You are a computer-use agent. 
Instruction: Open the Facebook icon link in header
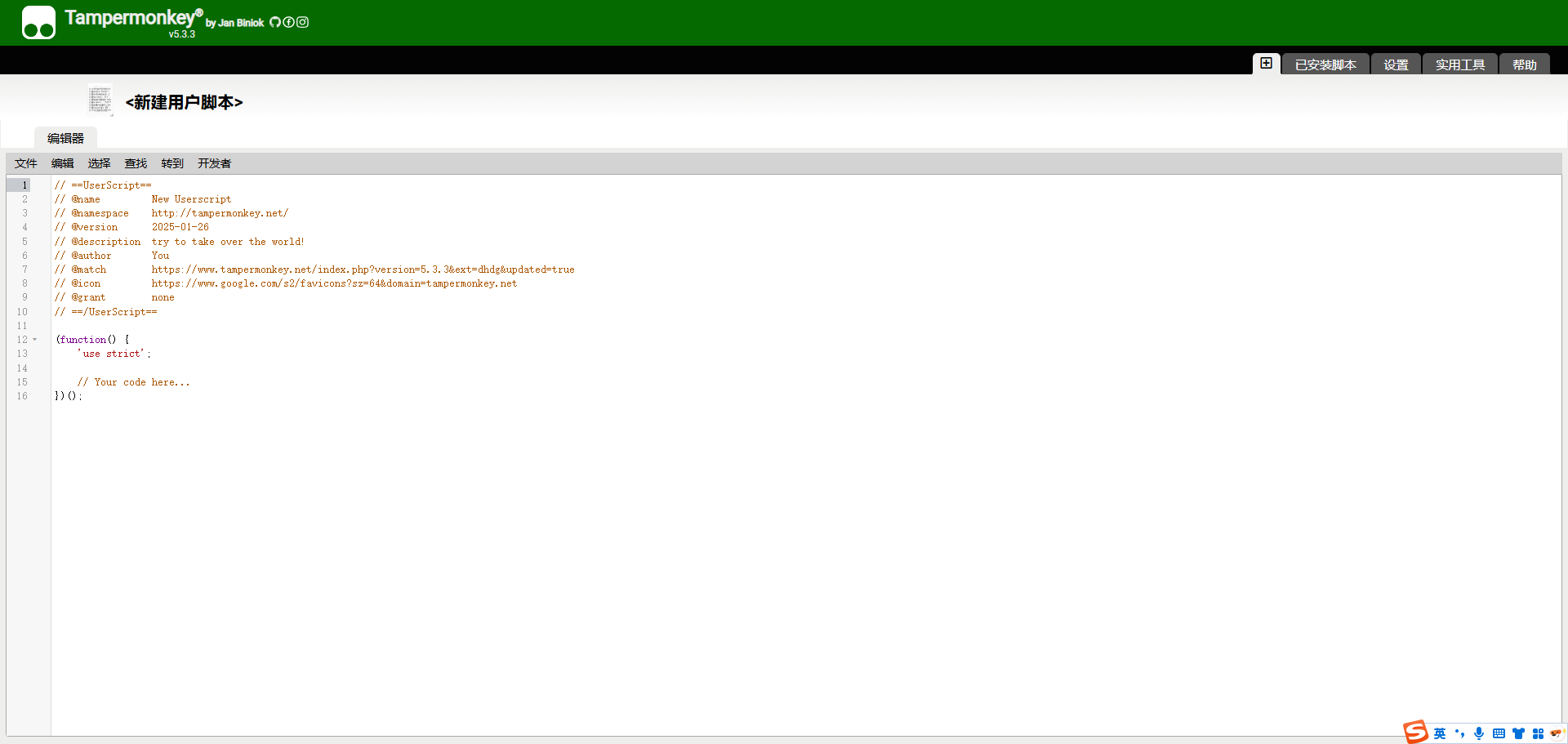[x=288, y=22]
